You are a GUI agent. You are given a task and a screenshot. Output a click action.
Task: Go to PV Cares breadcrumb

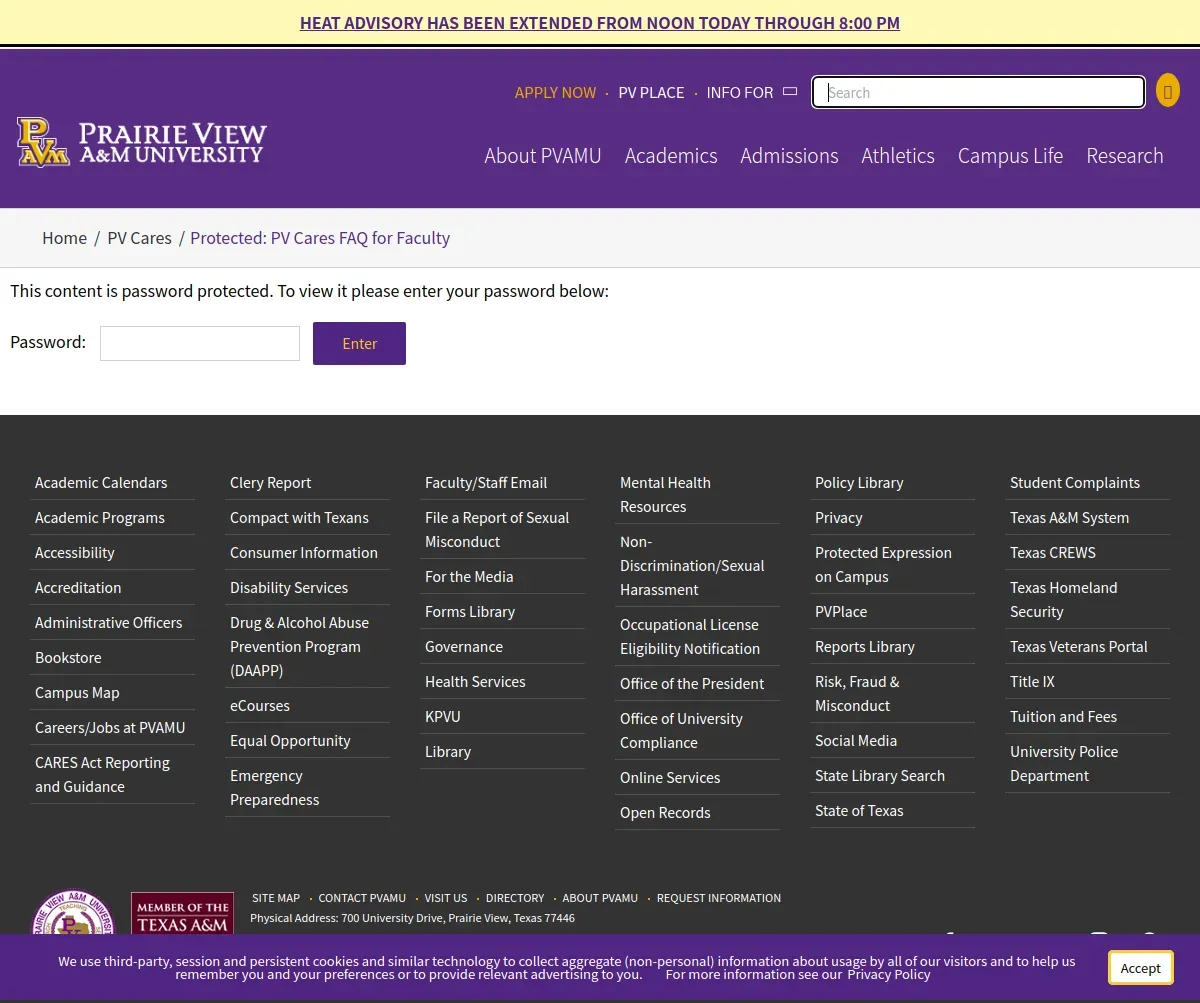tap(139, 238)
